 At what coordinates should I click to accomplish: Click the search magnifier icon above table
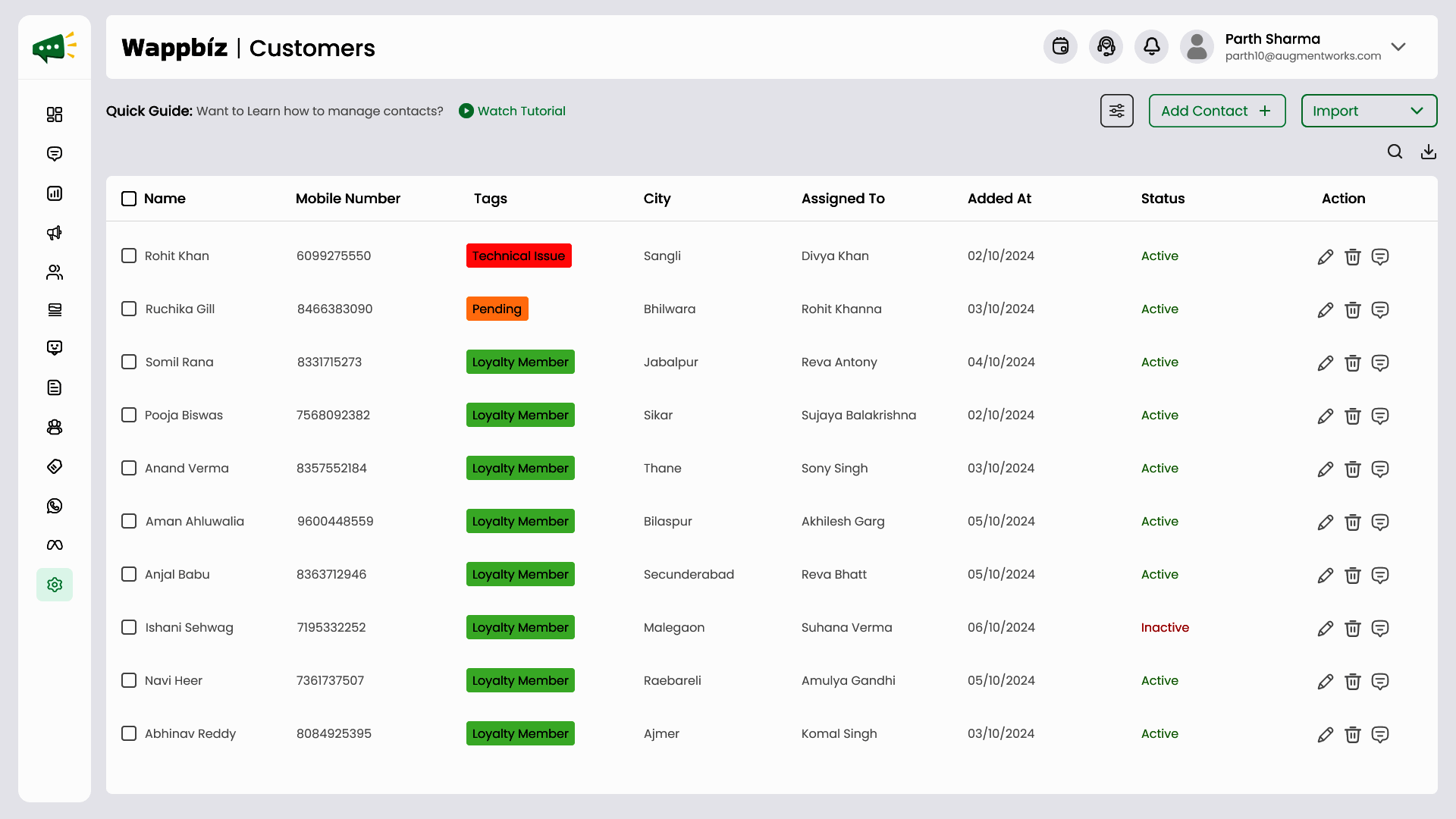(x=1395, y=152)
